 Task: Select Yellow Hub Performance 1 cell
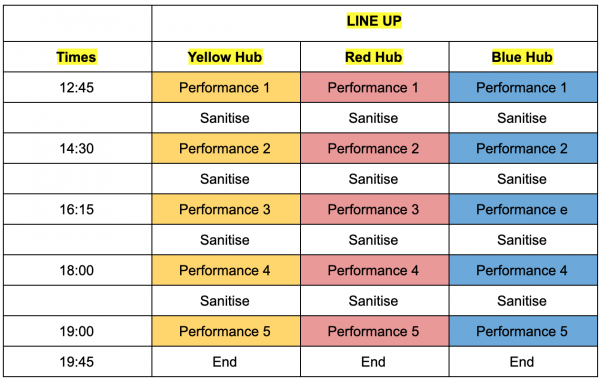tap(226, 87)
